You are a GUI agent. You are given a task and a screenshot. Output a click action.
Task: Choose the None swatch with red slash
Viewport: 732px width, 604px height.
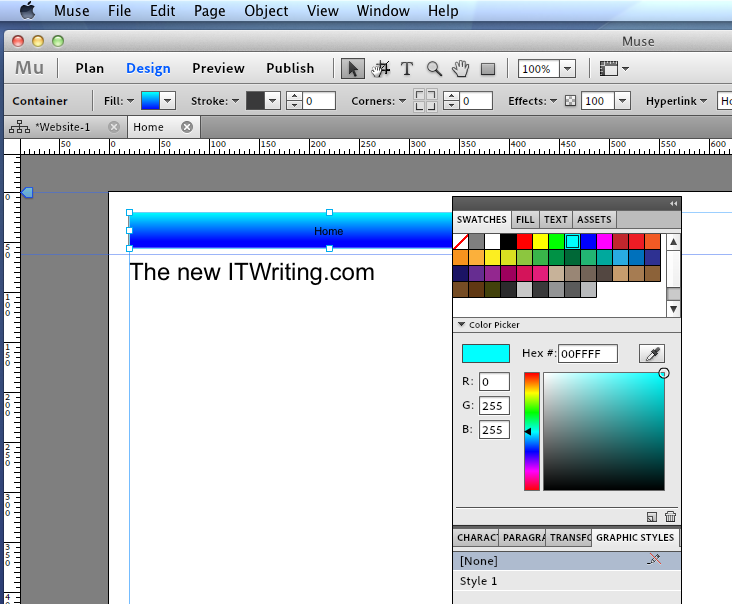pyautogui.click(x=461, y=241)
